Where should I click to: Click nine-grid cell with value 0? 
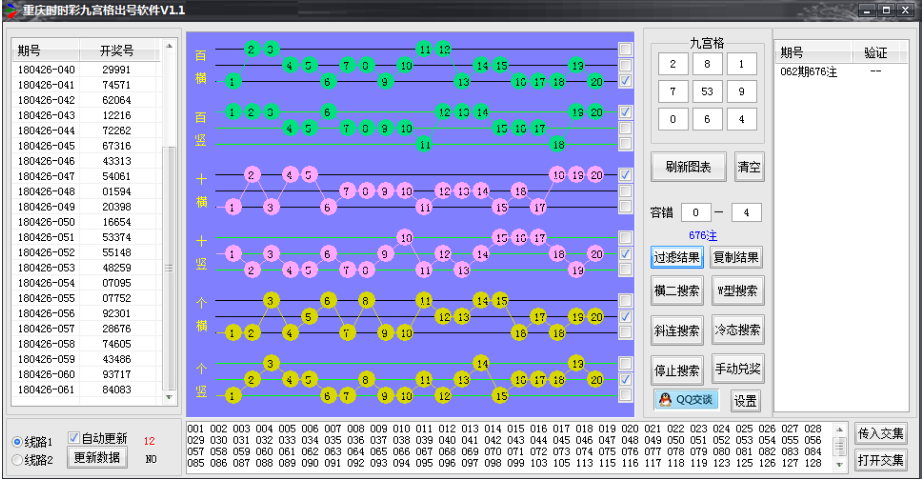[673, 119]
